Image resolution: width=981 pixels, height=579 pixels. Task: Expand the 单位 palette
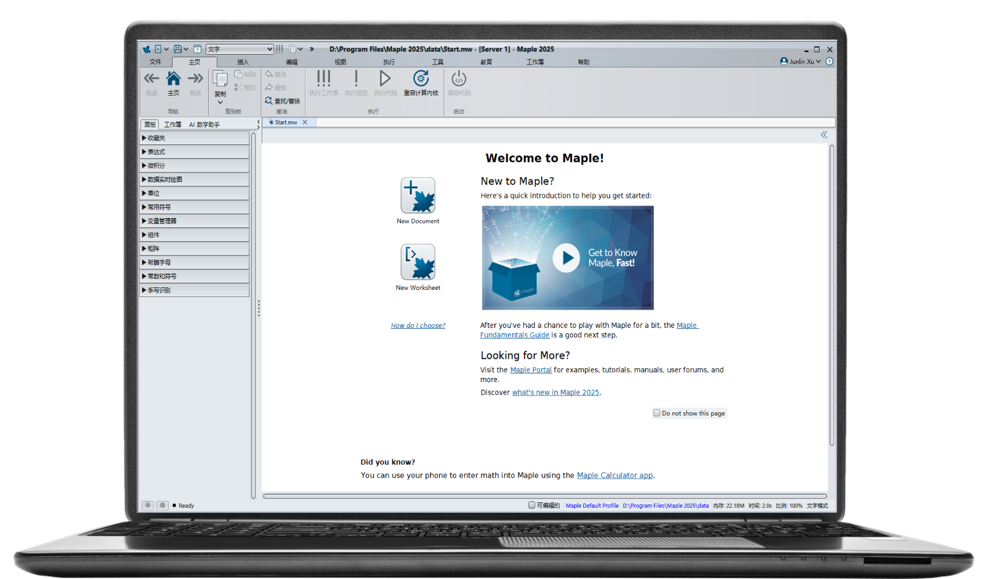click(195, 193)
